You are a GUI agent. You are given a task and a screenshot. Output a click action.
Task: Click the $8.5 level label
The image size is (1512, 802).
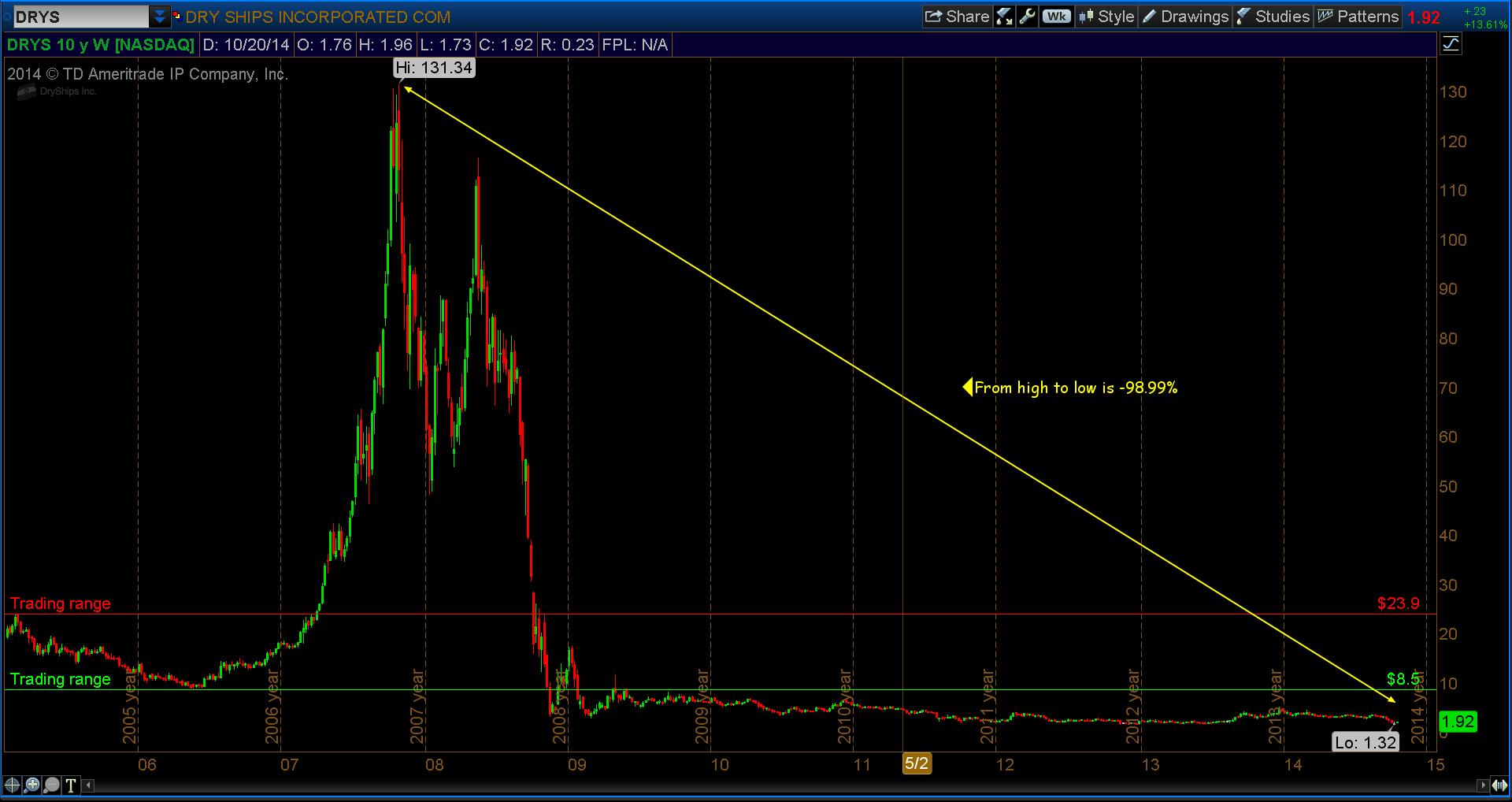[1403, 679]
